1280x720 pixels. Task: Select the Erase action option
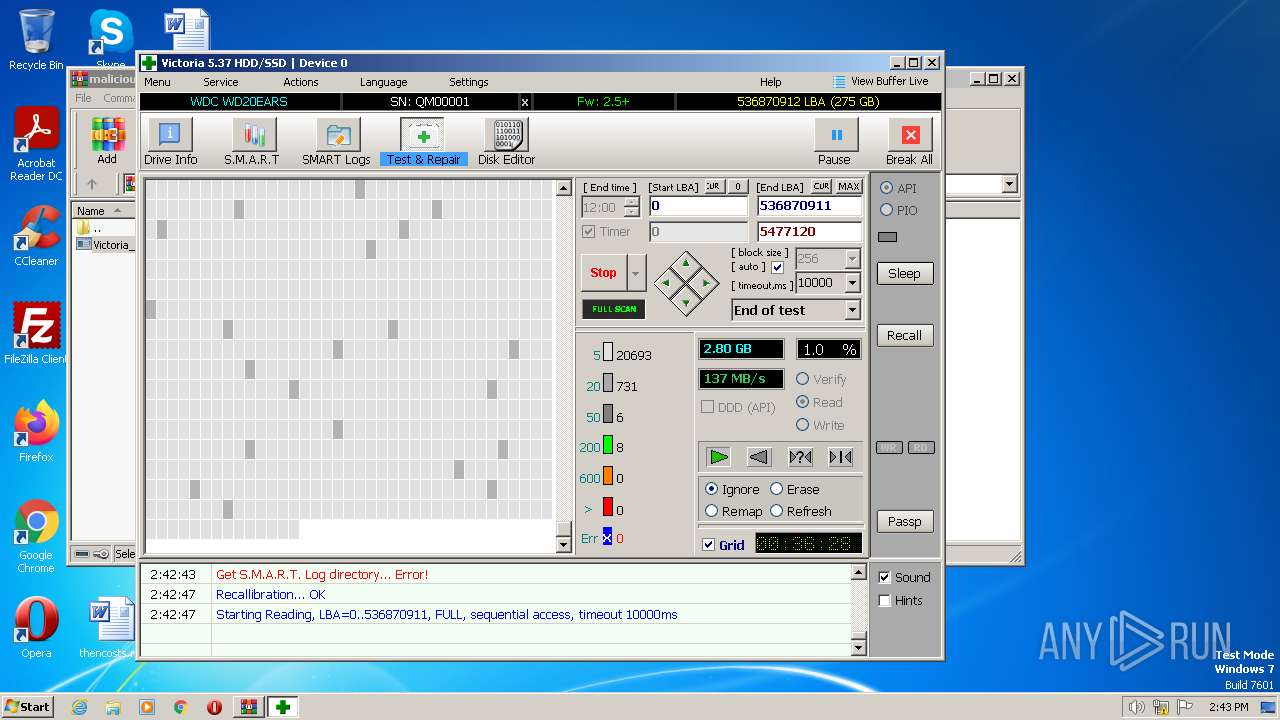coord(795,489)
